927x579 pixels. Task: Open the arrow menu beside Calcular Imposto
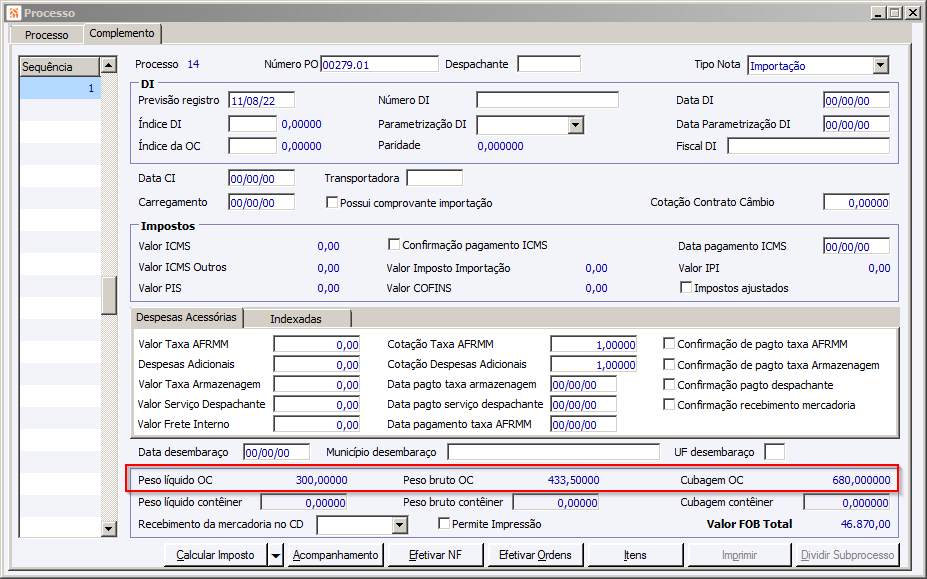(x=275, y=555)
